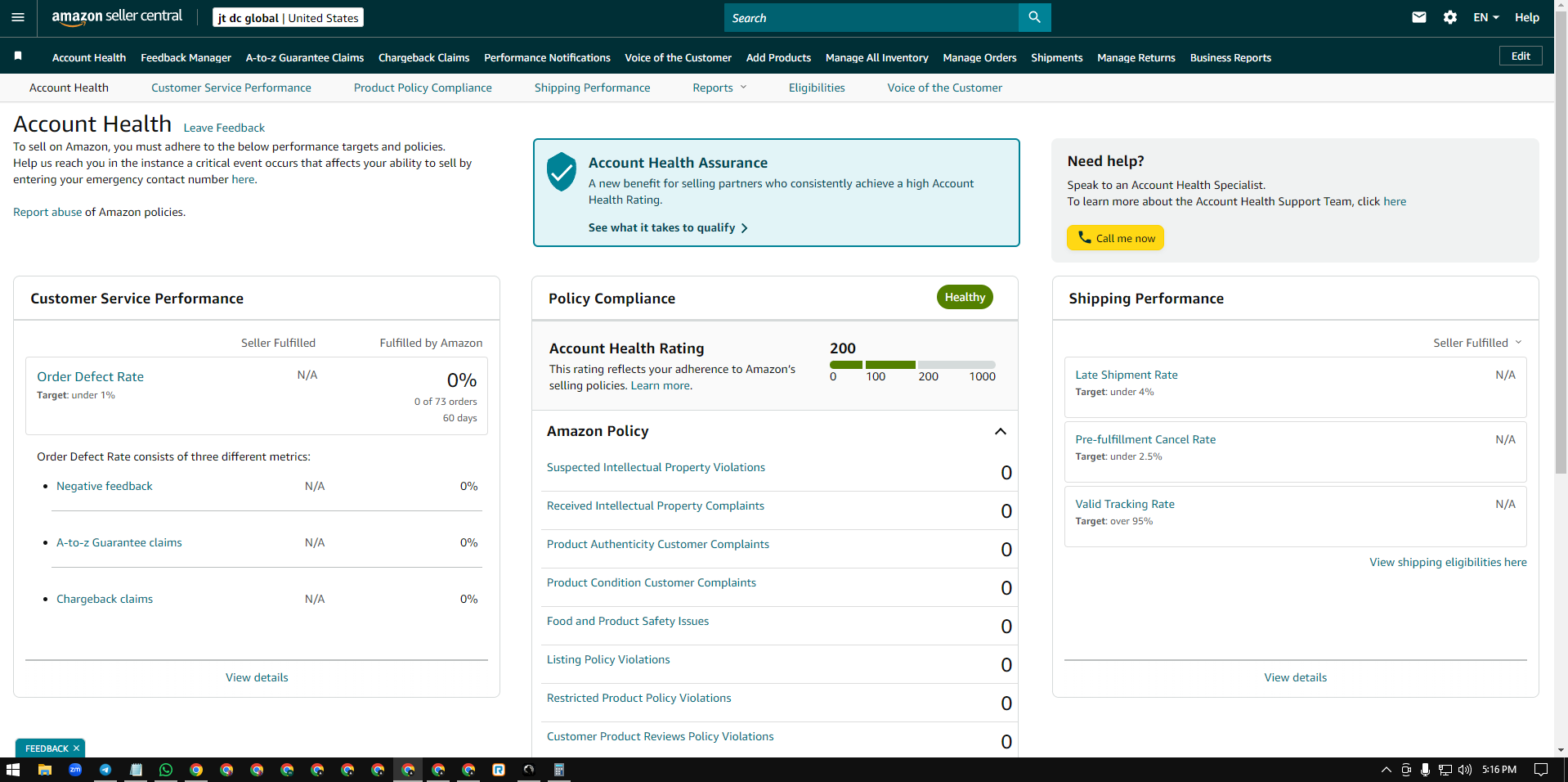Click the Report abuse link
Screen dimensions: 1568x782
point(47,212)
